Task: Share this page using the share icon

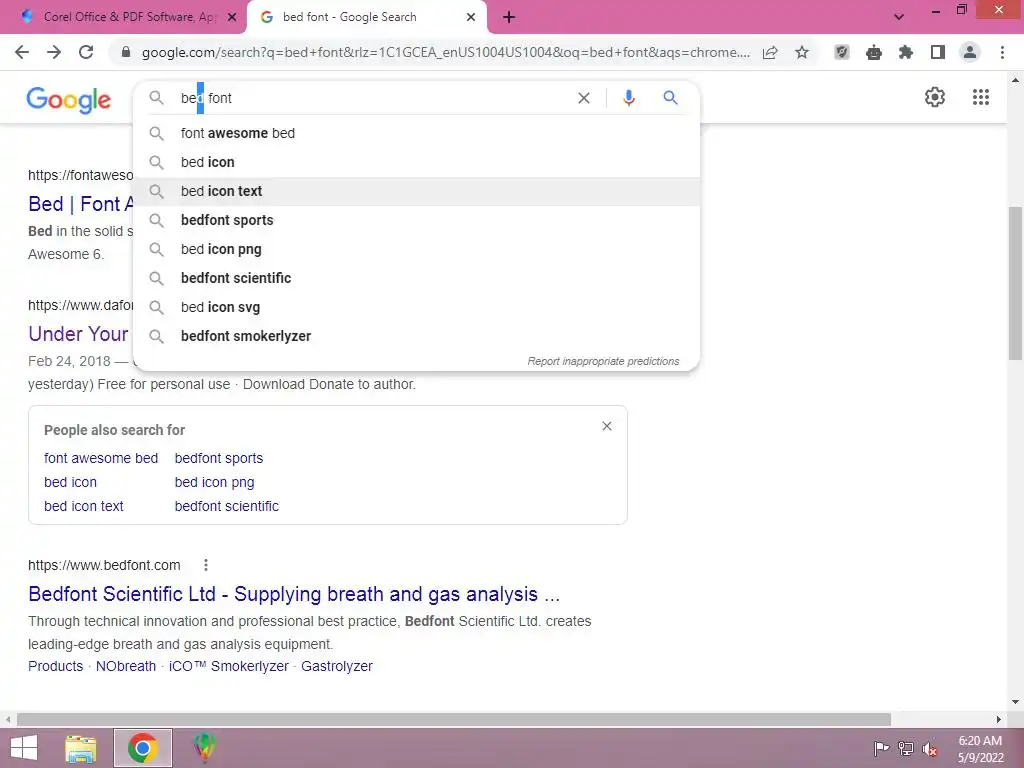Action: tap(770, 52)
